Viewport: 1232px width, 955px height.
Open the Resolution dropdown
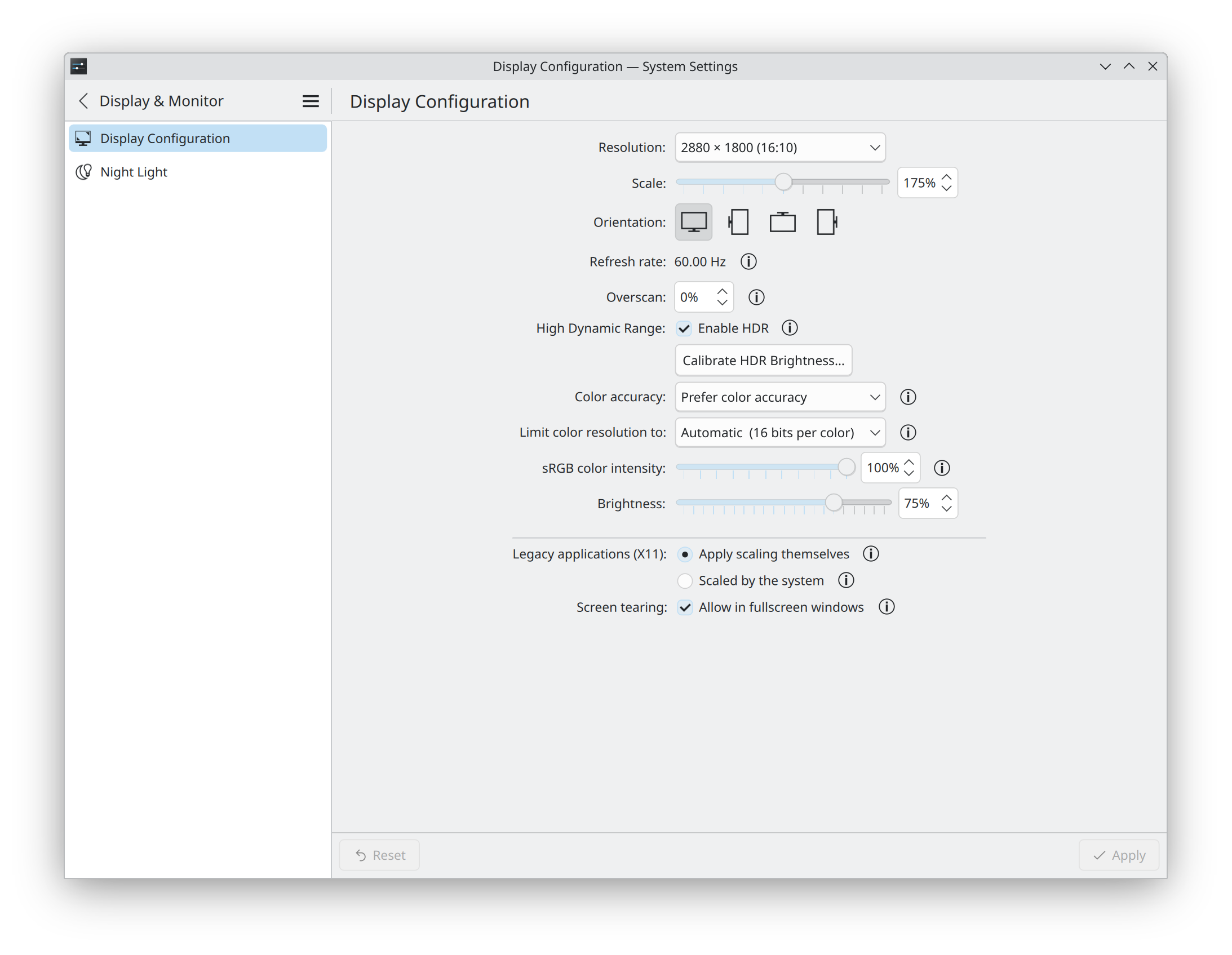tap(779, 148)
